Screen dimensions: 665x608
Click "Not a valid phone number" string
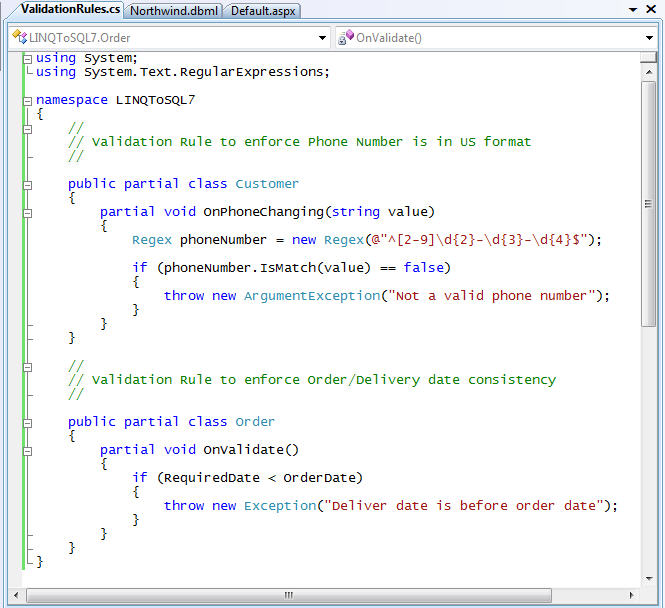492,296
